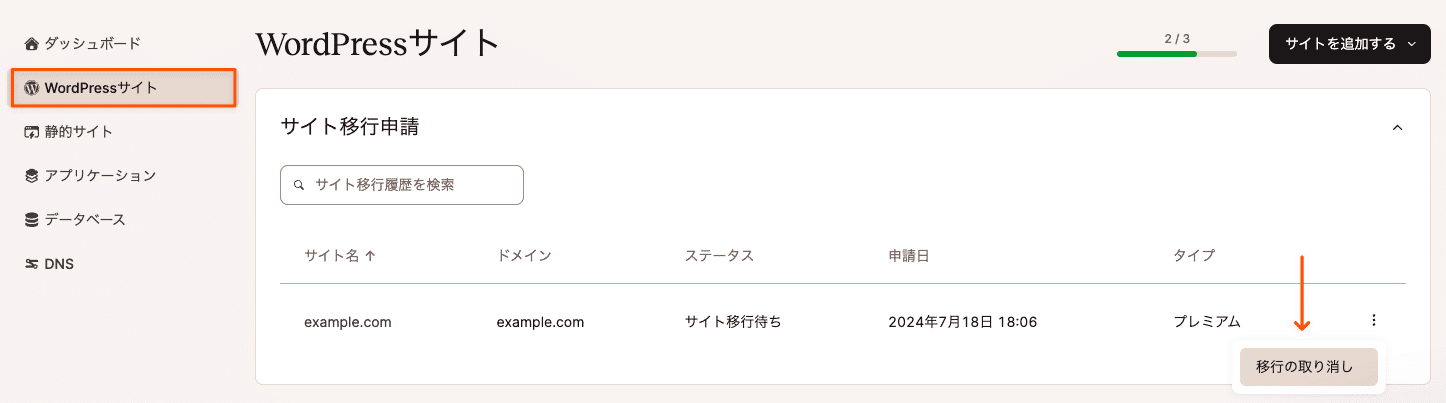The width and height of the screenshot is (1446, 403).
Task: Click the example.com site name
Action: pyautogui.click(x=348, y=322)
